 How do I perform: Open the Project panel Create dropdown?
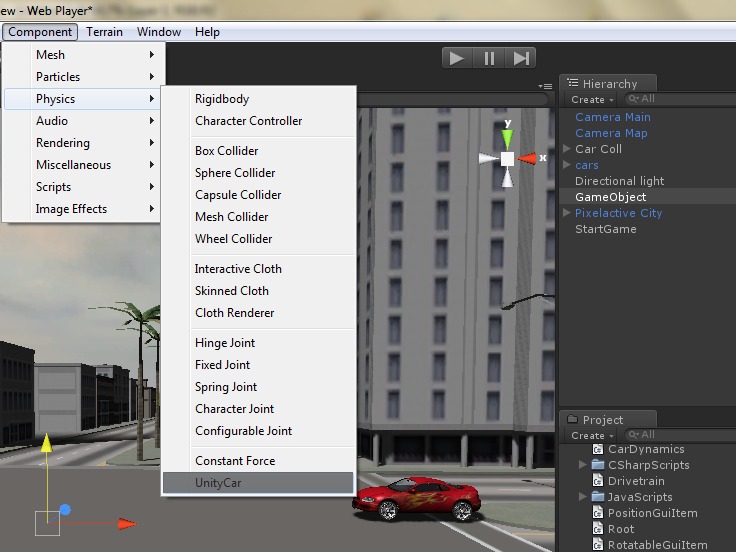591,435
